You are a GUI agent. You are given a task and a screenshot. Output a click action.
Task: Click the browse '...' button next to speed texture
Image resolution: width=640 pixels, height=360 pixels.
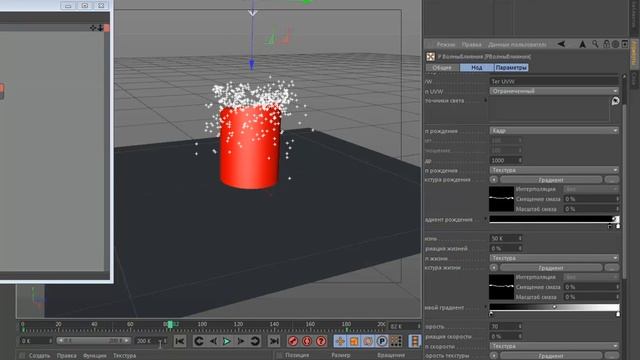tap(612, 356)
